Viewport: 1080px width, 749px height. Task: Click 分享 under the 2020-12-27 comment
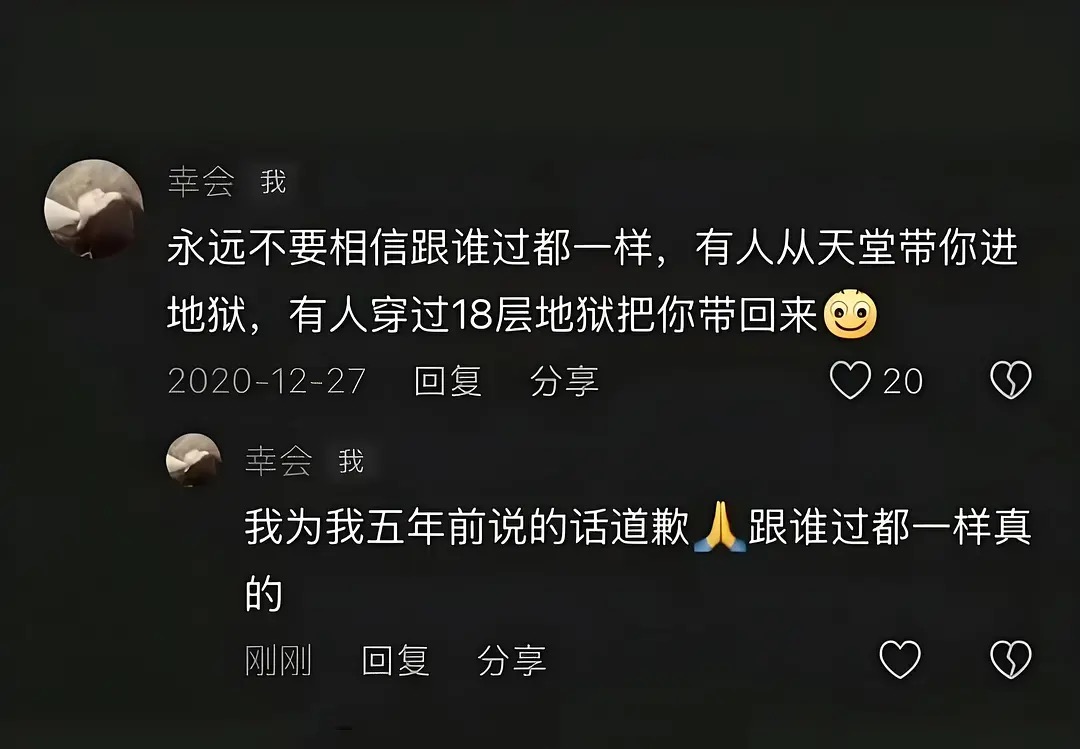(564, 381)
